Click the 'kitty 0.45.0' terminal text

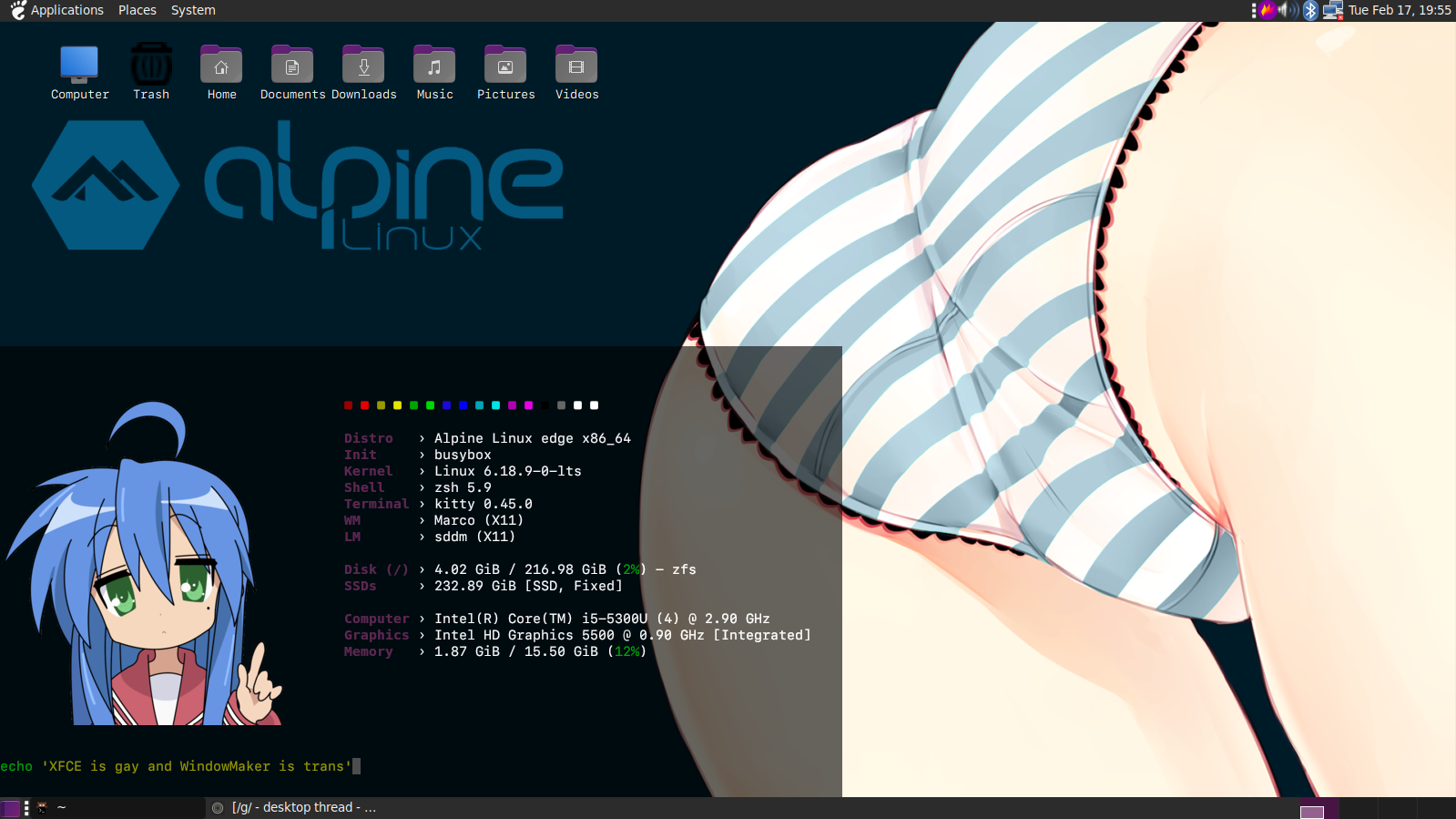click(484, 504)
